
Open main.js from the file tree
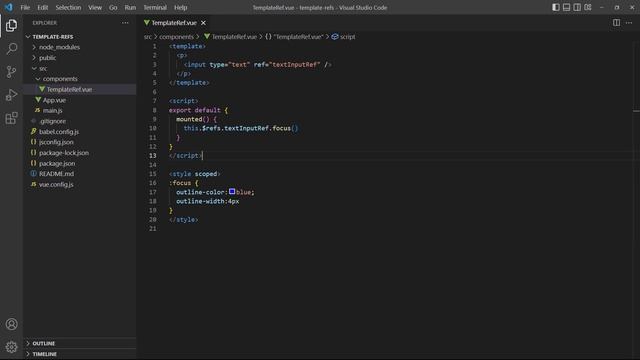point(80,111)
